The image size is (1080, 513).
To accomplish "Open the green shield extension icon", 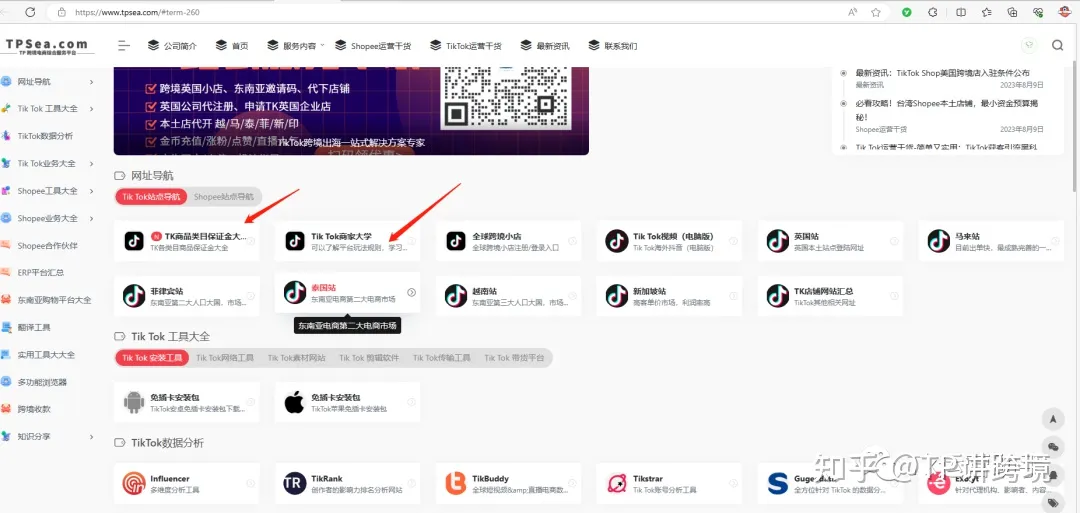I will tap(907, 12).
